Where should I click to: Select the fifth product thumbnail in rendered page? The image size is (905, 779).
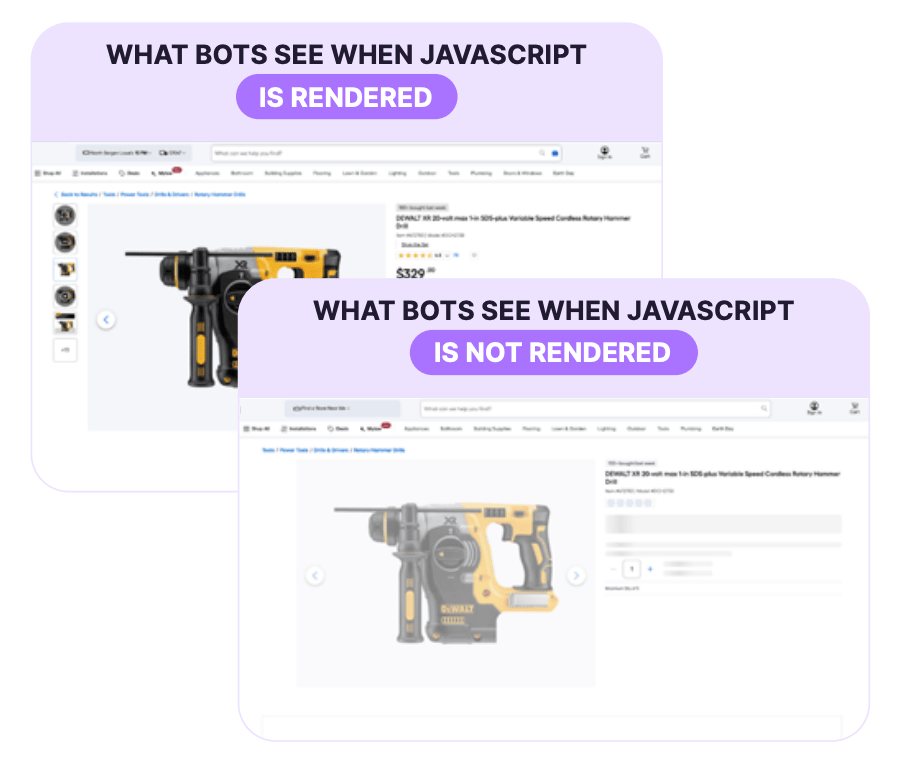[65, 323]
